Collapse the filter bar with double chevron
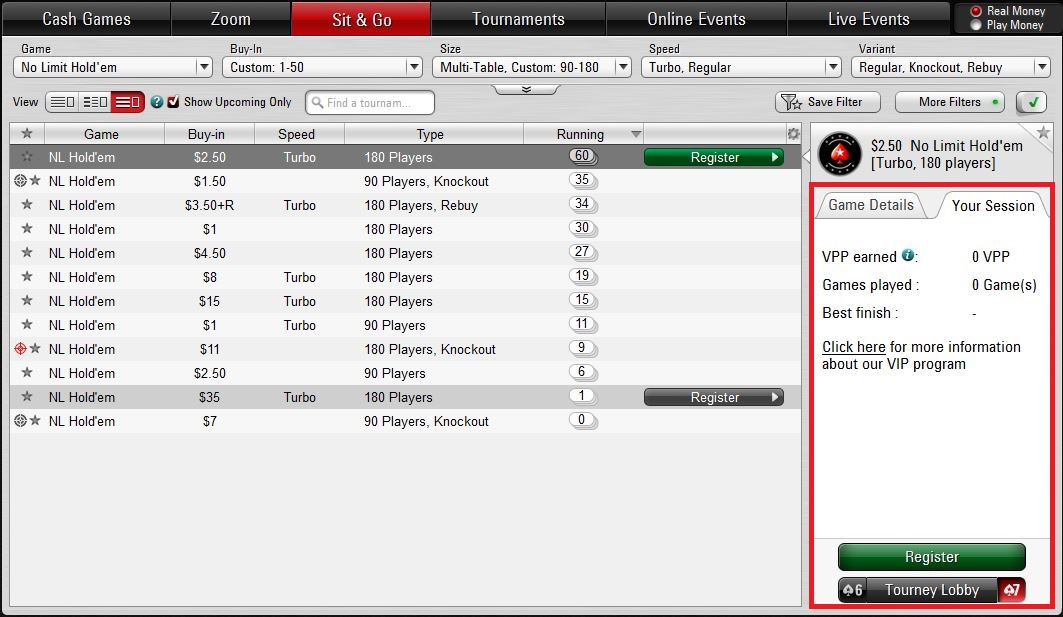The image size is (1063, 617). (x=526, y=89)
